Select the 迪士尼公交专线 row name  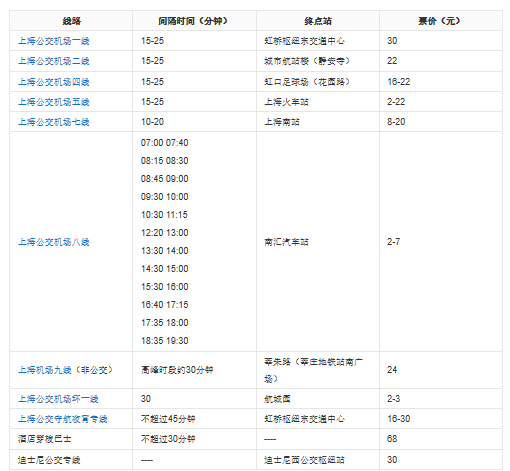pyautogui.click(x=49, y=460)
